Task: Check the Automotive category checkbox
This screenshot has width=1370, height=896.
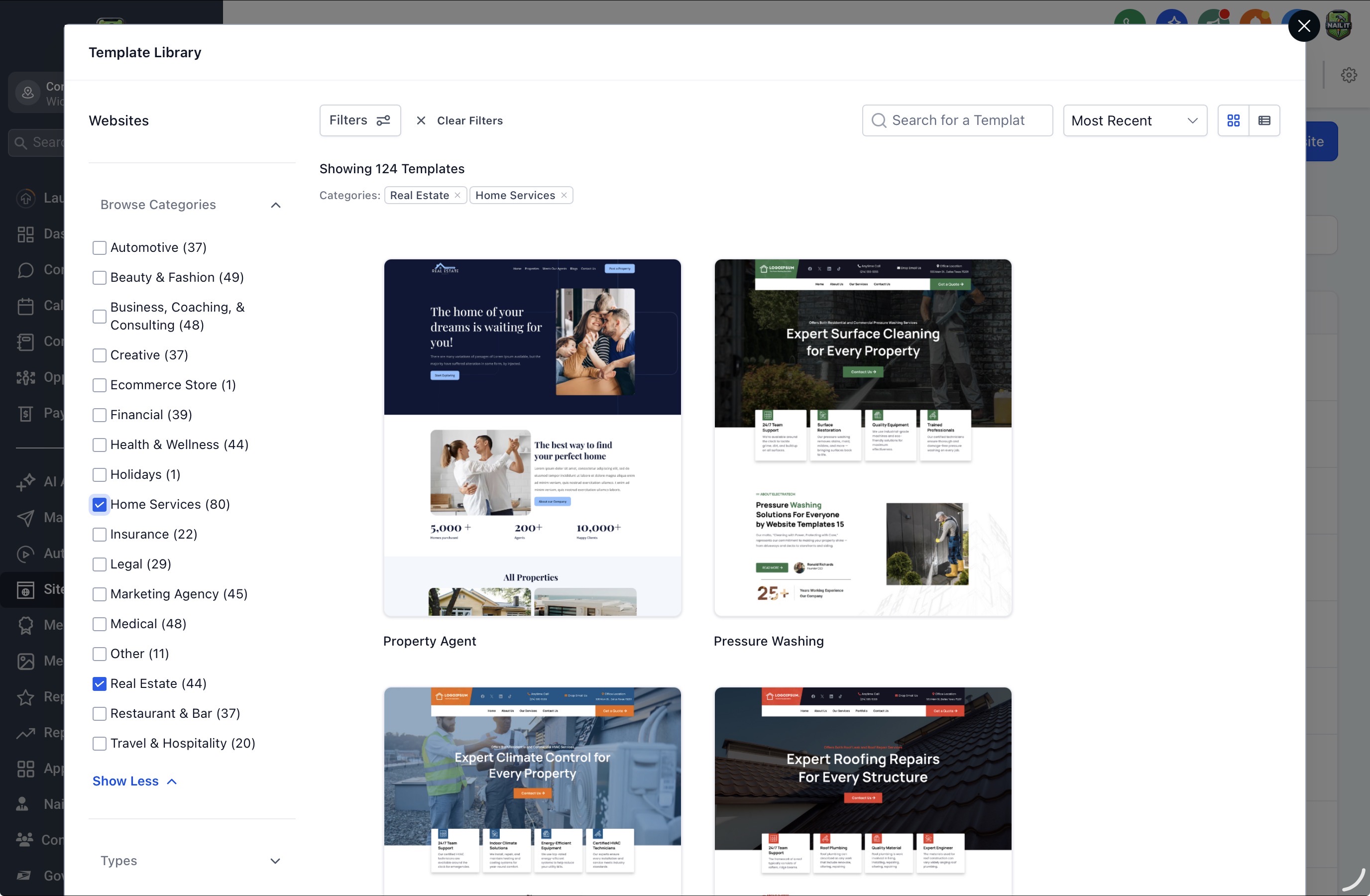Action: 99,247
